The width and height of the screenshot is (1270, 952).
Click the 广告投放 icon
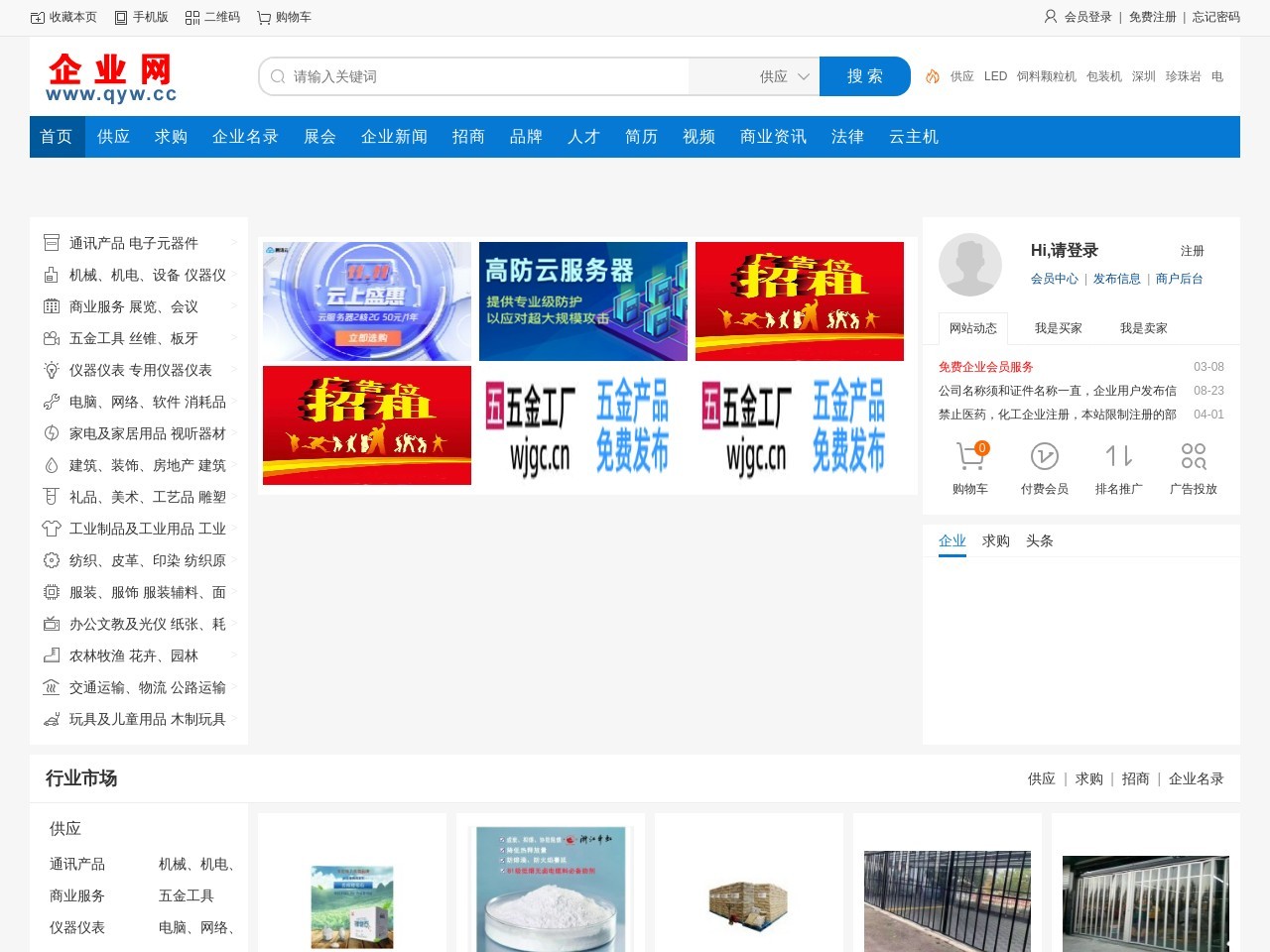[x=1194, y=456]
